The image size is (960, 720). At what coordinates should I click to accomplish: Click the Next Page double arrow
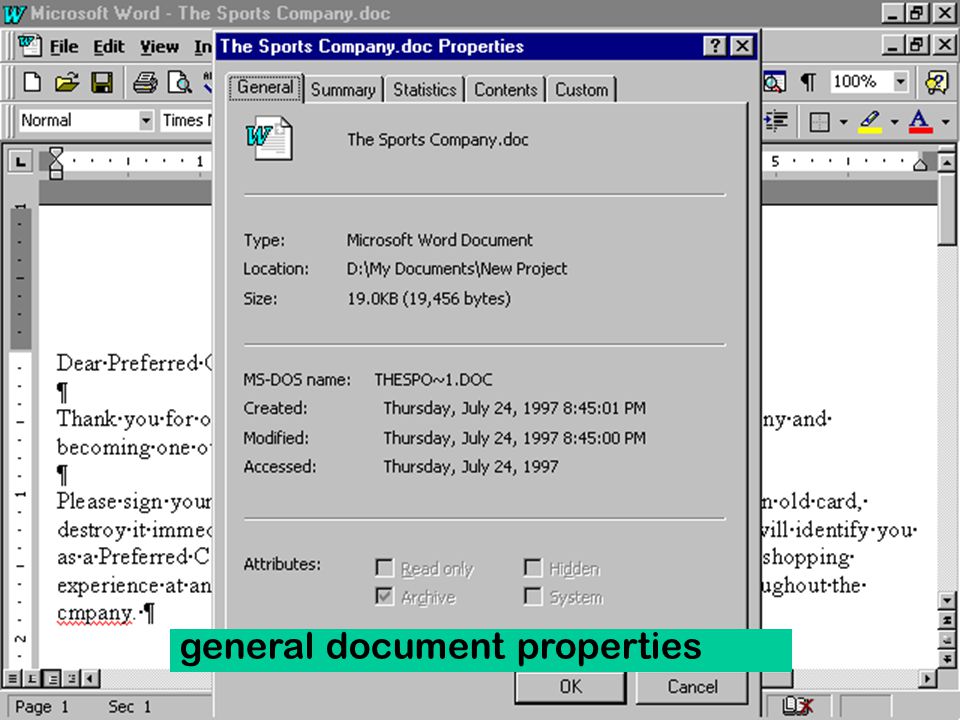point(947,659)
